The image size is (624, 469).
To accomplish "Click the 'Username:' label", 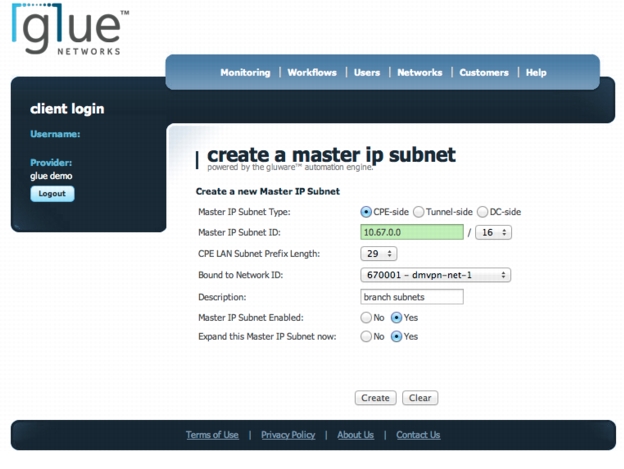I will [55, 134].
